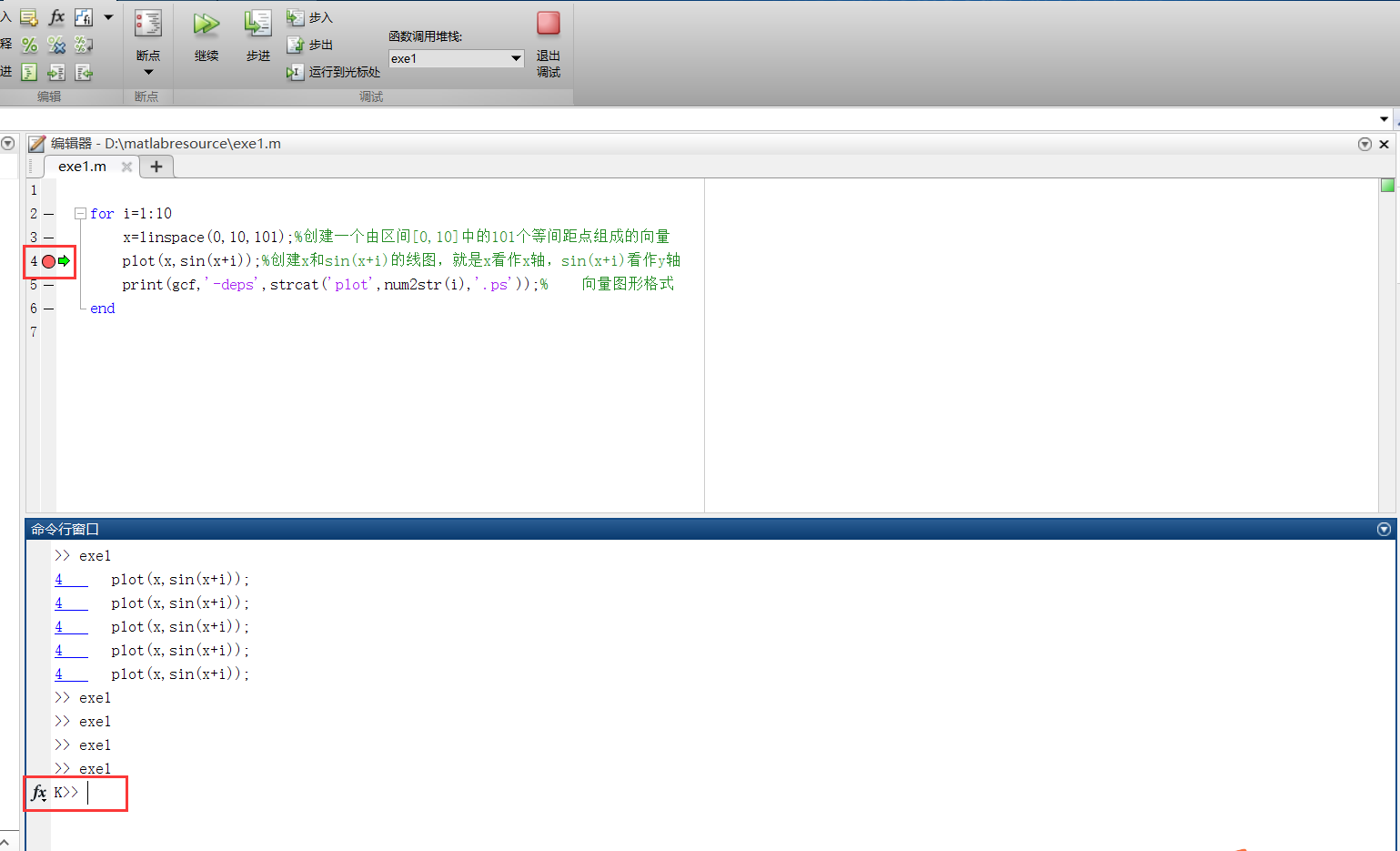Open the editor panel actions chevron

click(x=1365, y=143)
